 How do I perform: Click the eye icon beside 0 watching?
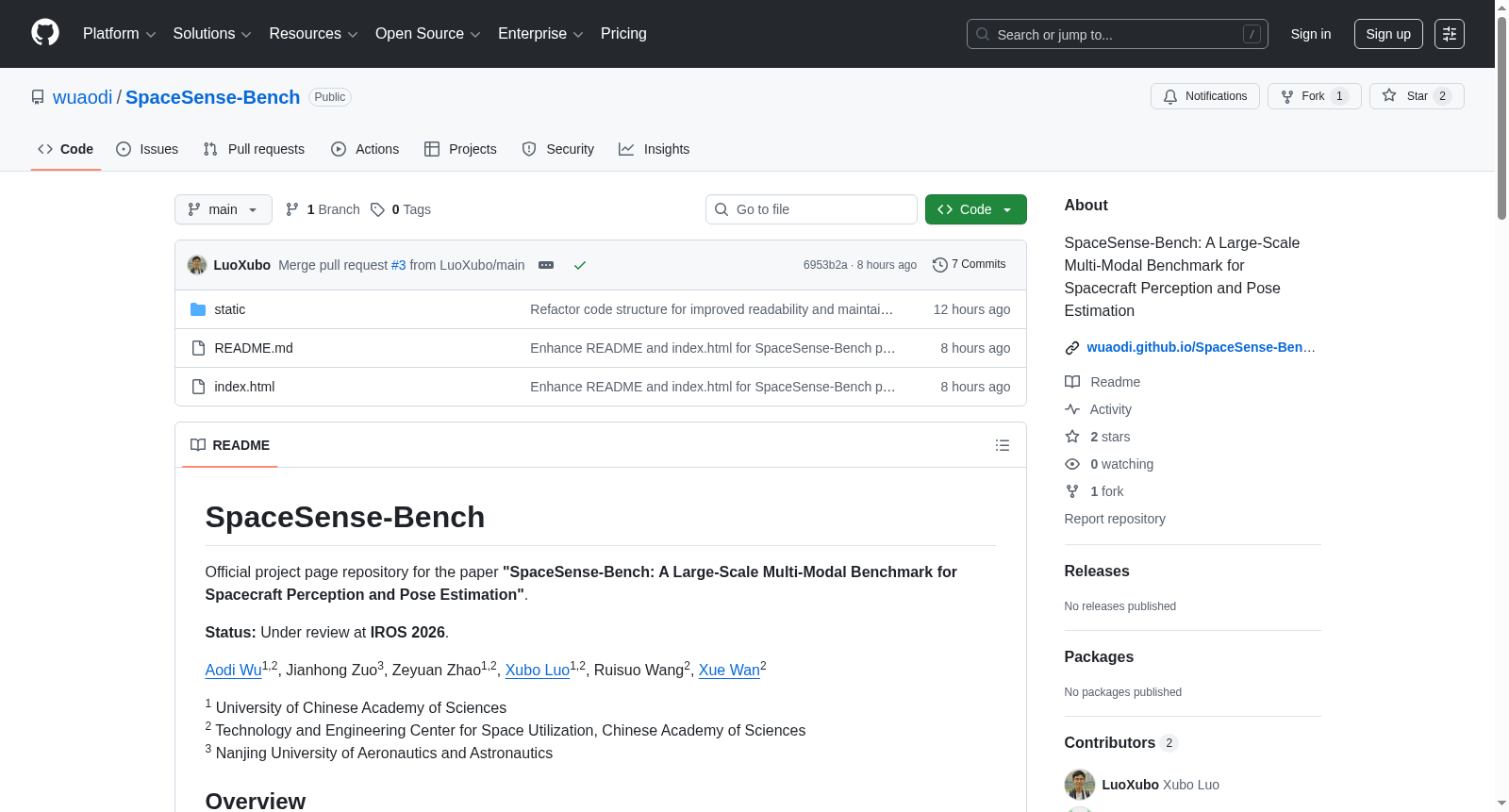[1072, 464]
